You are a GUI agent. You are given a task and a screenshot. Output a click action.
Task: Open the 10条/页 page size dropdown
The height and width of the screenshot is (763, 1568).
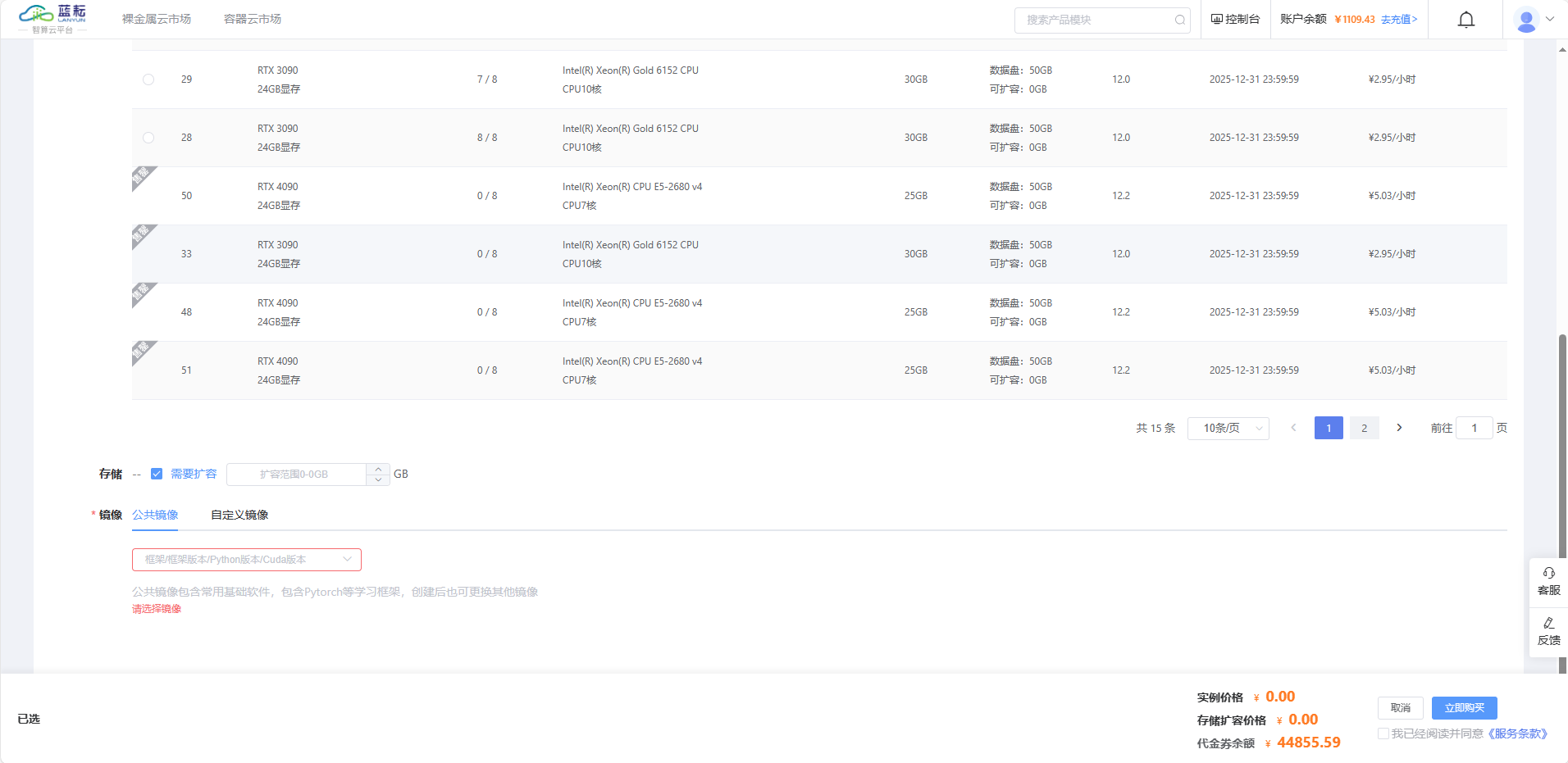point(1228,428)
